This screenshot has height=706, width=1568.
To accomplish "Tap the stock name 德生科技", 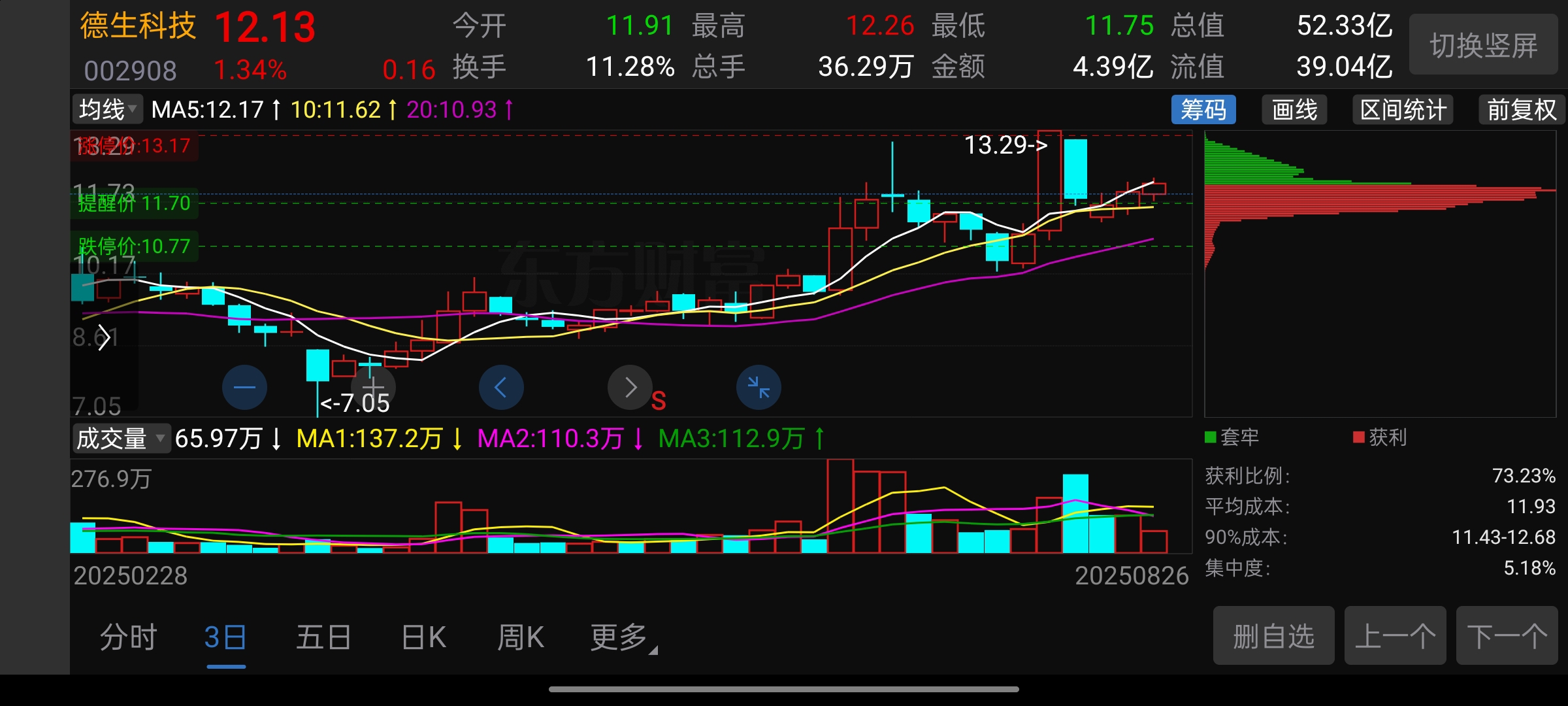I will [138, 26].
